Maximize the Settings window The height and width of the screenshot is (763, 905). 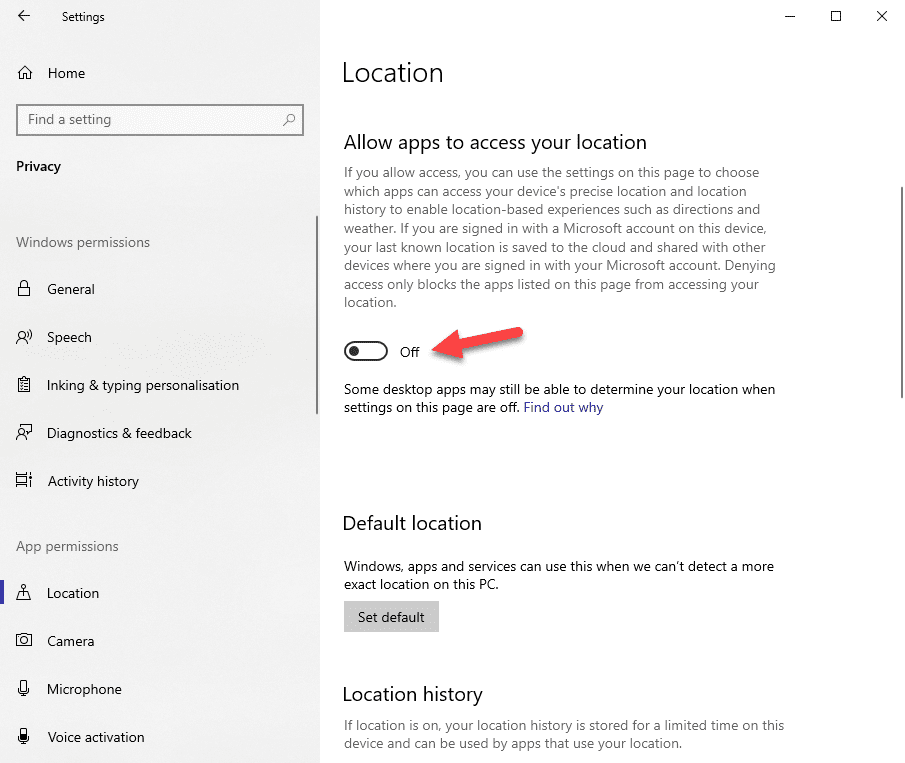[836, 16]
